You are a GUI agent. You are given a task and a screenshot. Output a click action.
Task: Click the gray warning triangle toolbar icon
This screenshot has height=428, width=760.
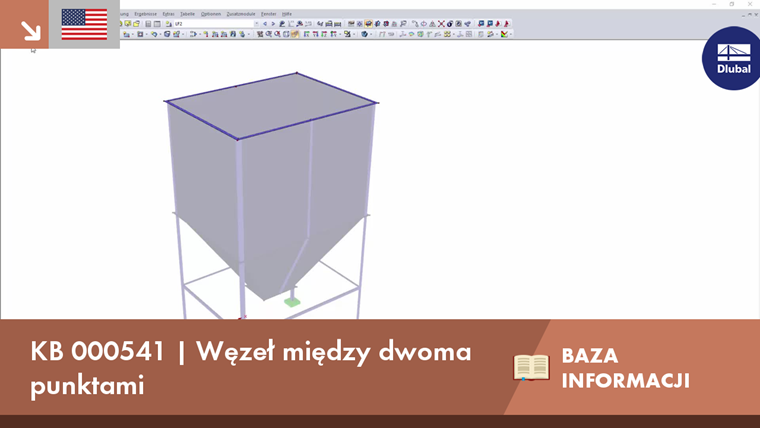click(432, 23)
